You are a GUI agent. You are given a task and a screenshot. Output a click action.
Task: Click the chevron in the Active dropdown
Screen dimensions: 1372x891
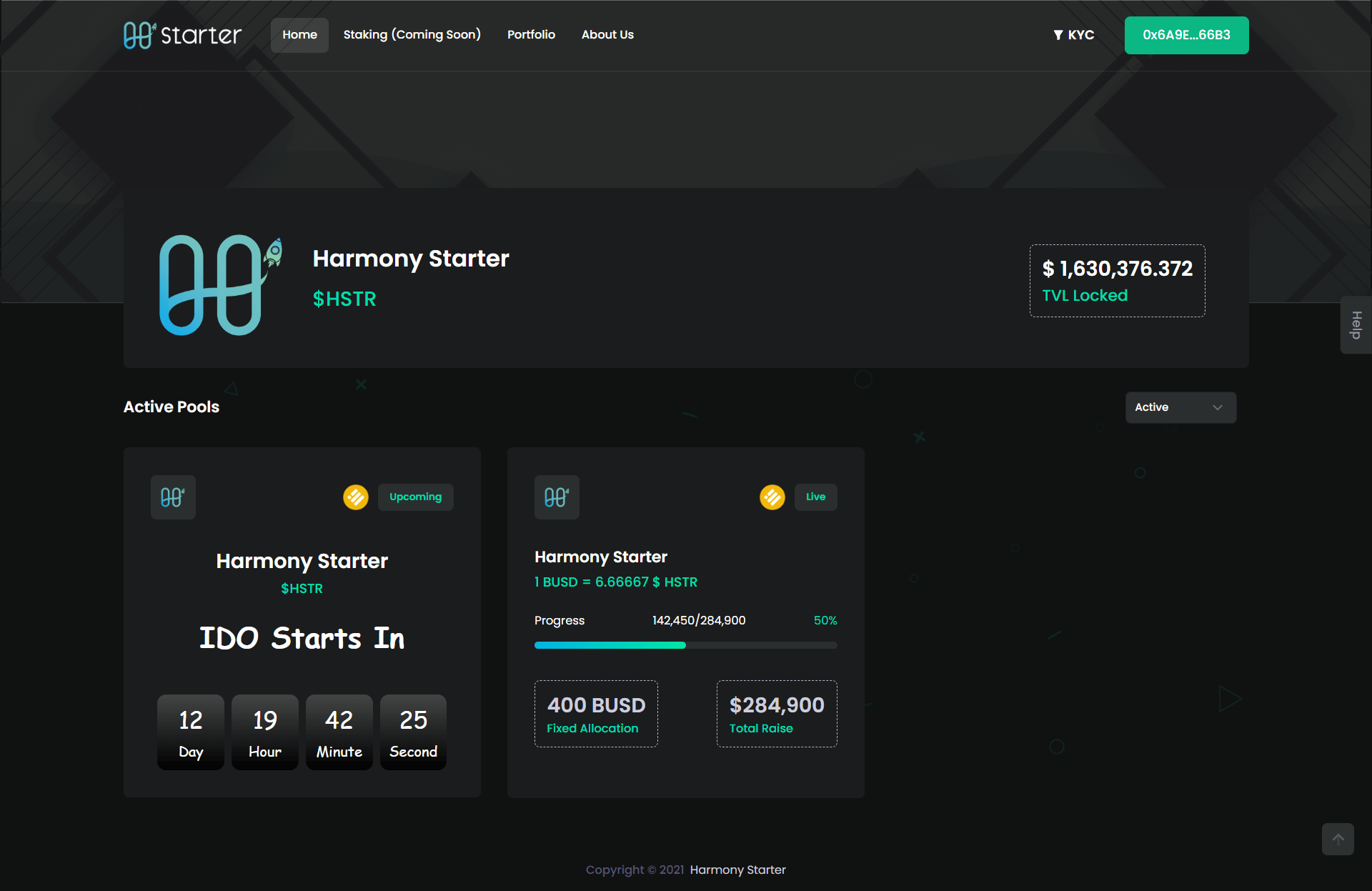1218,407
